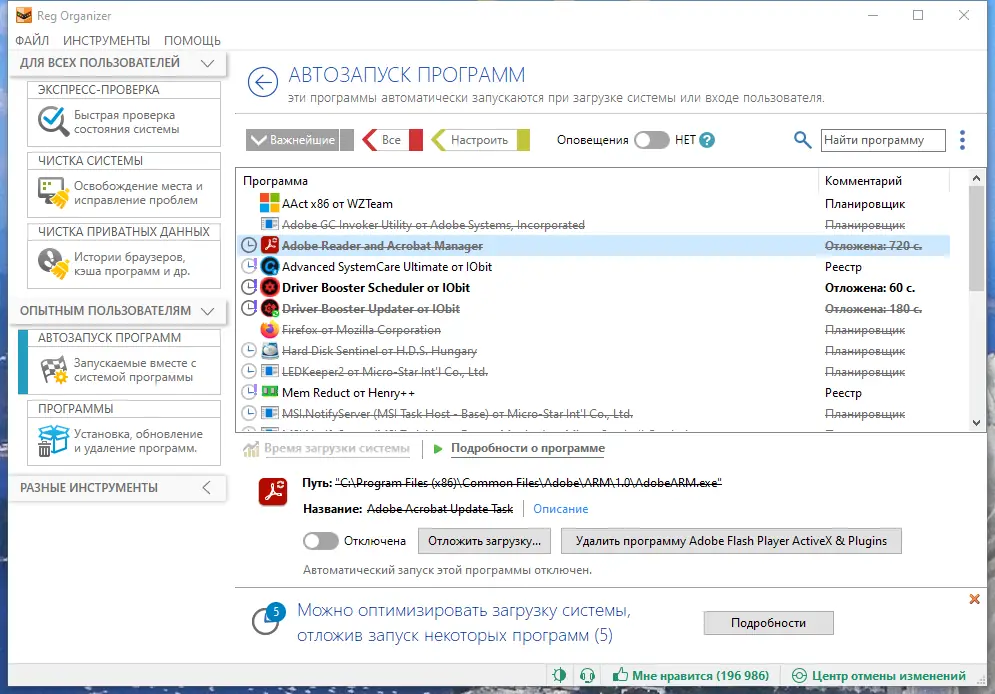The width and height of the screenshot is (995, 694).
Task: Click the Adobe Reader red PDF icon in the list
Action: tap(270, 246)
